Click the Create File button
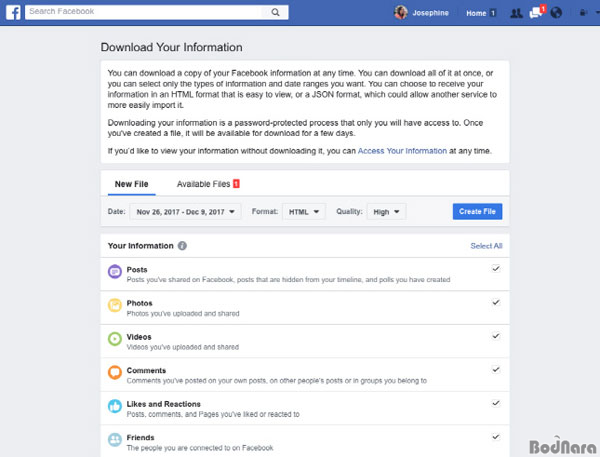 click(477, 211)
